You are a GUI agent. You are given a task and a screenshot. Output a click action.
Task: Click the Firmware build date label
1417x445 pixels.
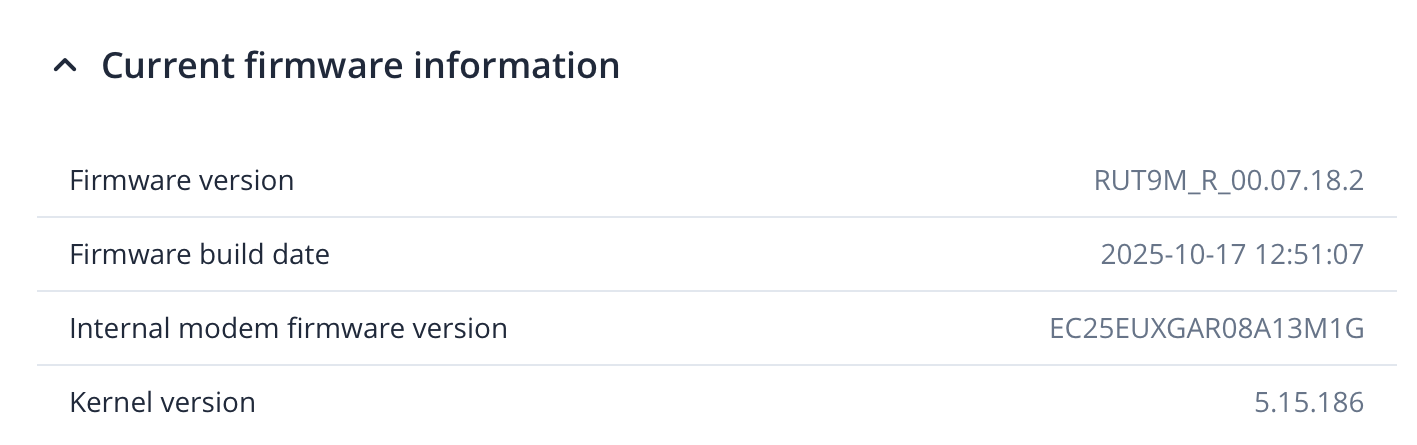click(x=199, y=255)
